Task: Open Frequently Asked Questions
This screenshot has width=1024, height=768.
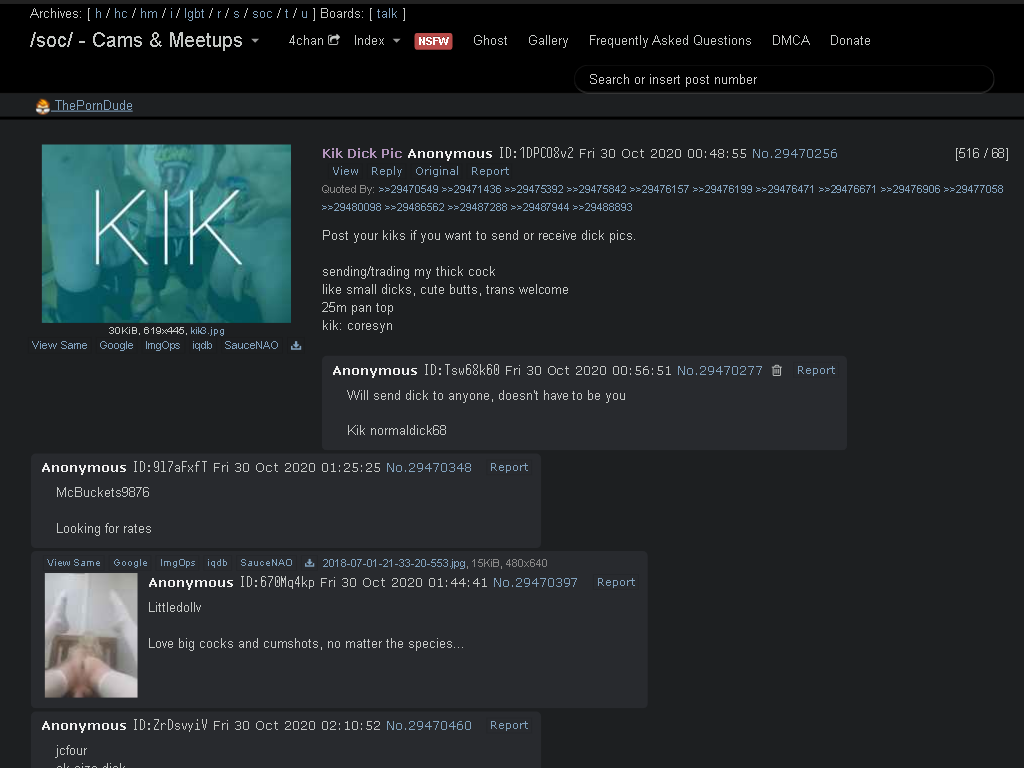Action: point(670,40)
